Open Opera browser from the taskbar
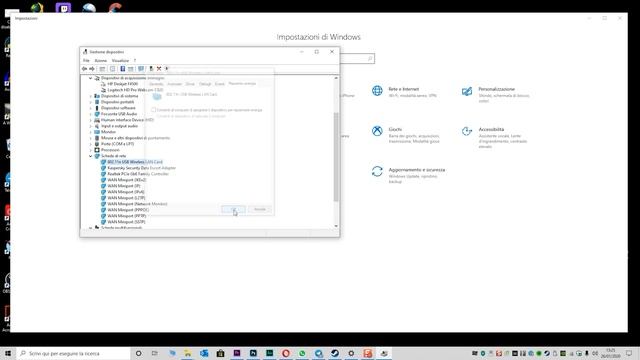 (x=286, y=353)
